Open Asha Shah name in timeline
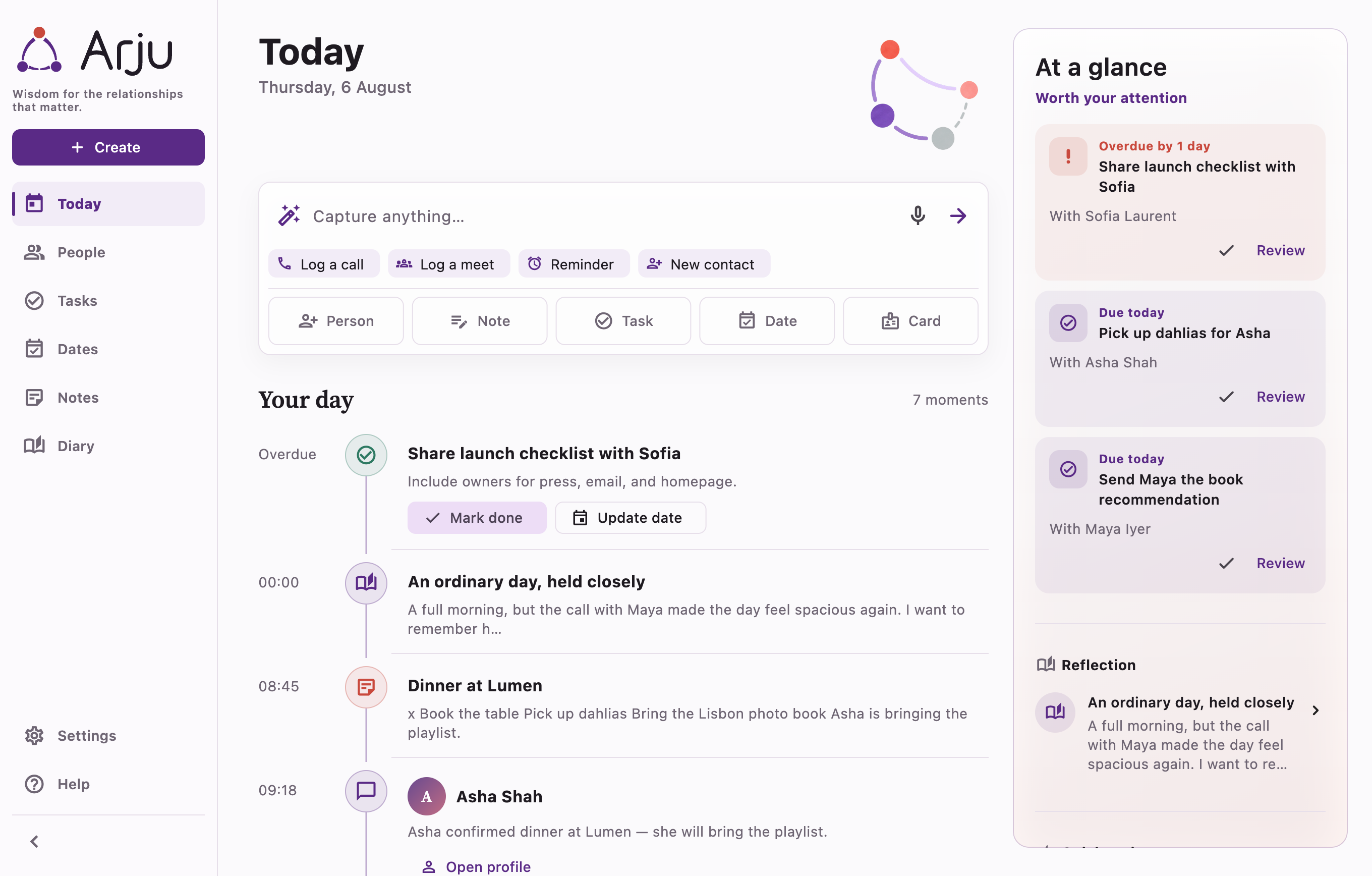1372x876 pixels. (499, 796)
